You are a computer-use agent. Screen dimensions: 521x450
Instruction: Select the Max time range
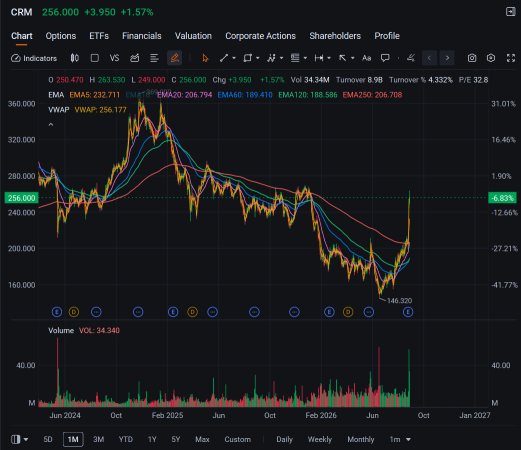202,440
